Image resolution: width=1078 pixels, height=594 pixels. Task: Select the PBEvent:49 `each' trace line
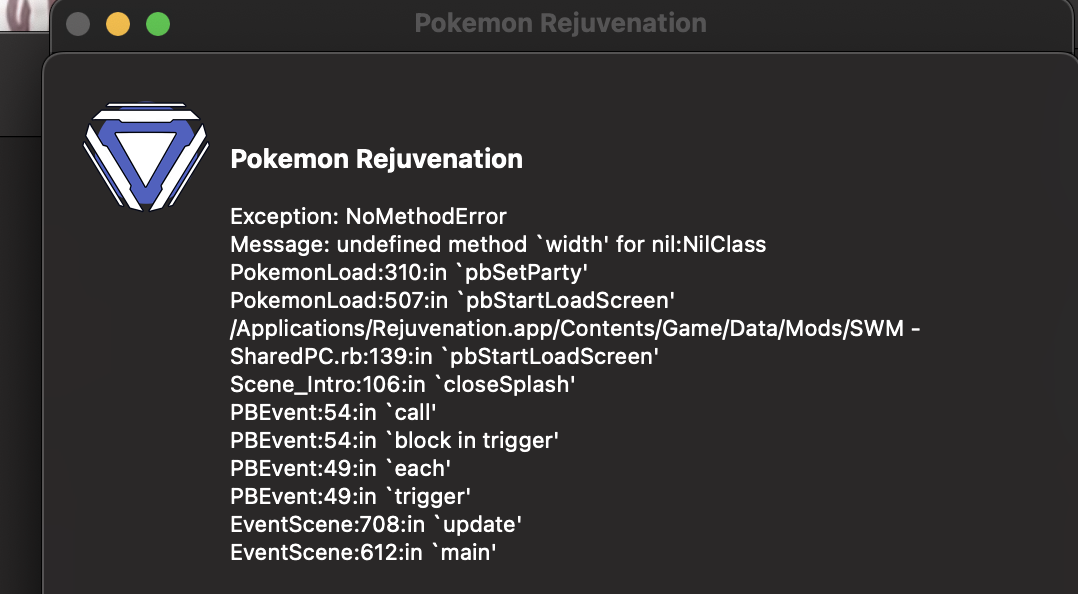[x=340, y=469]
